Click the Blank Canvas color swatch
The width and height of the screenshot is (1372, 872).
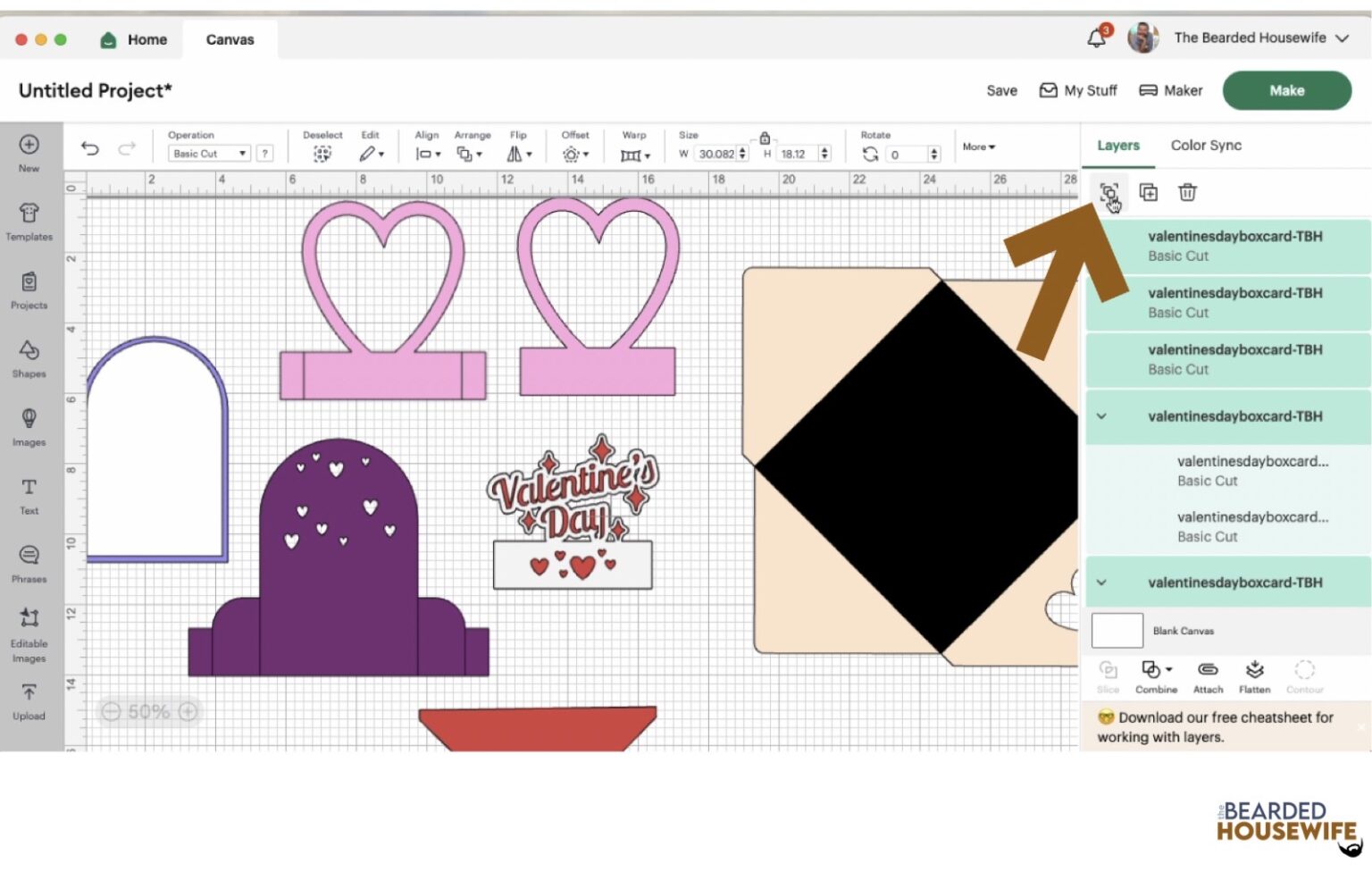[1117, 630]
